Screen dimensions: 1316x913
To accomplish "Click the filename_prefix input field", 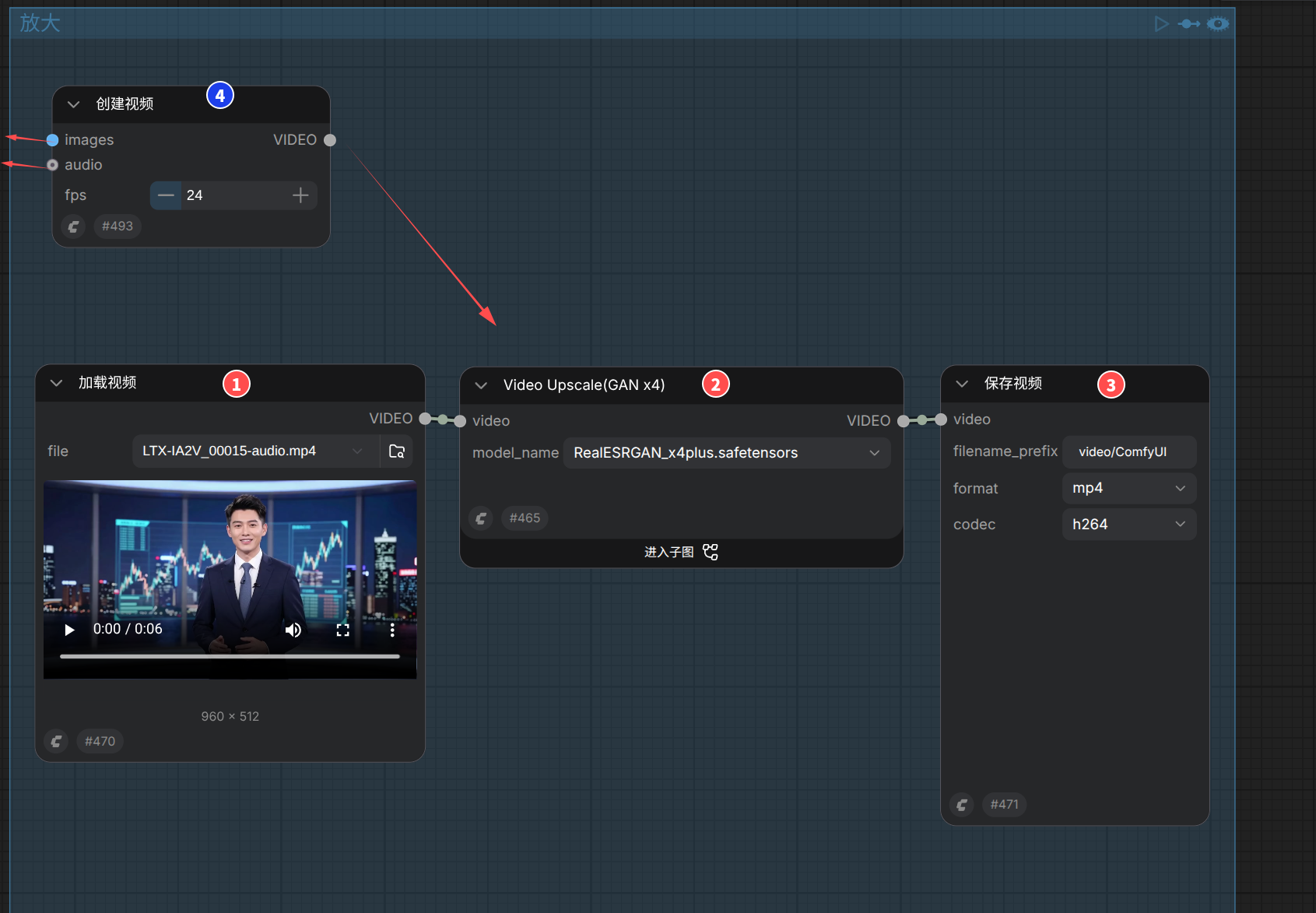I will (x=1128, y=452).
